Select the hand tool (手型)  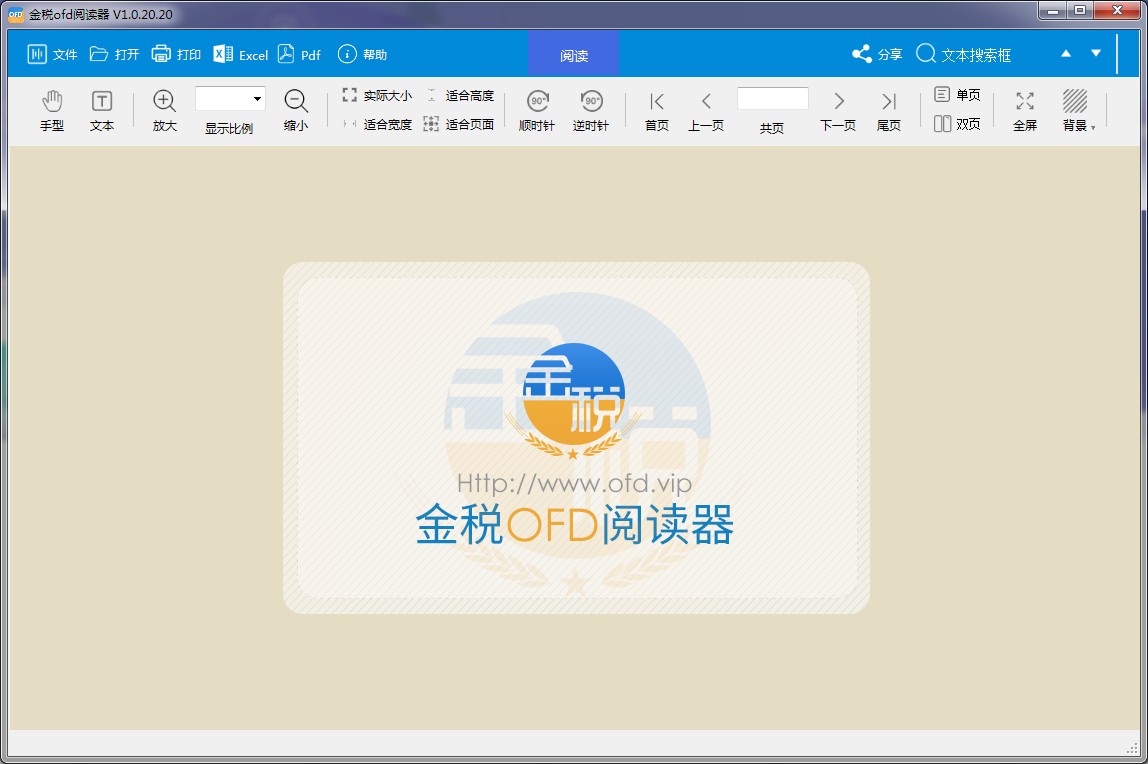tap(51, 109)
